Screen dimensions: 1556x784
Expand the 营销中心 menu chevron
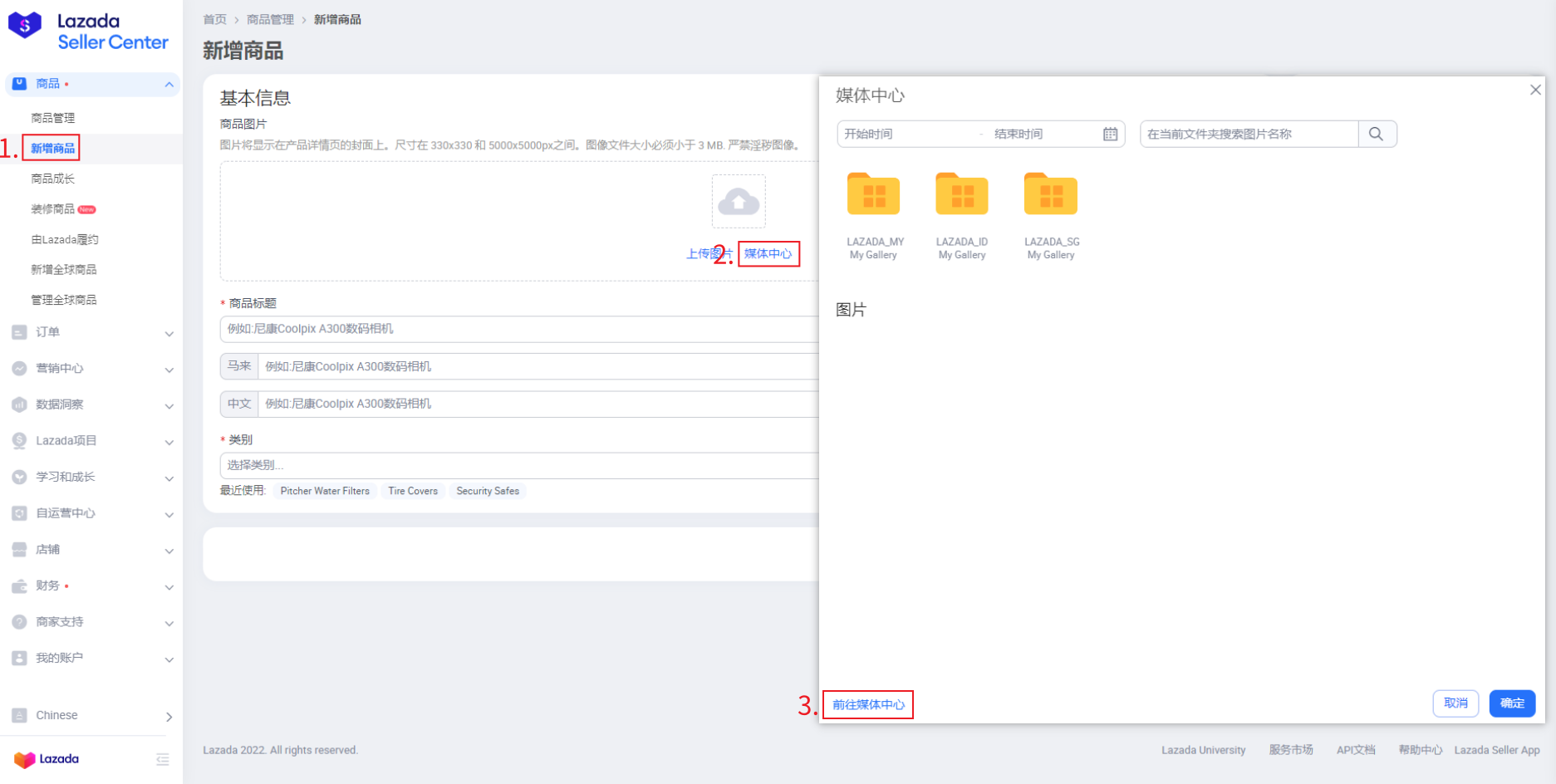pos(169,370)
